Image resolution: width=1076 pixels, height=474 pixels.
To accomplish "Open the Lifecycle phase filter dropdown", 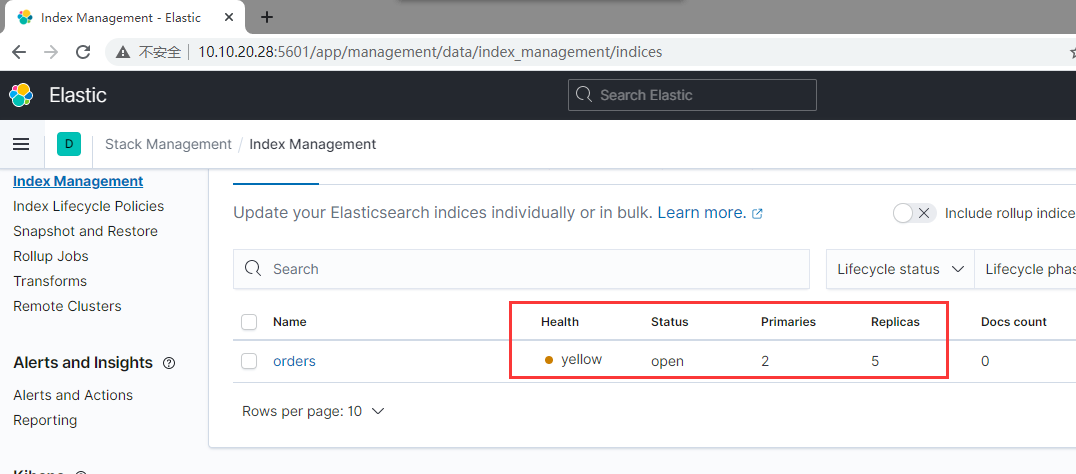I will (x=1025, y=269).
